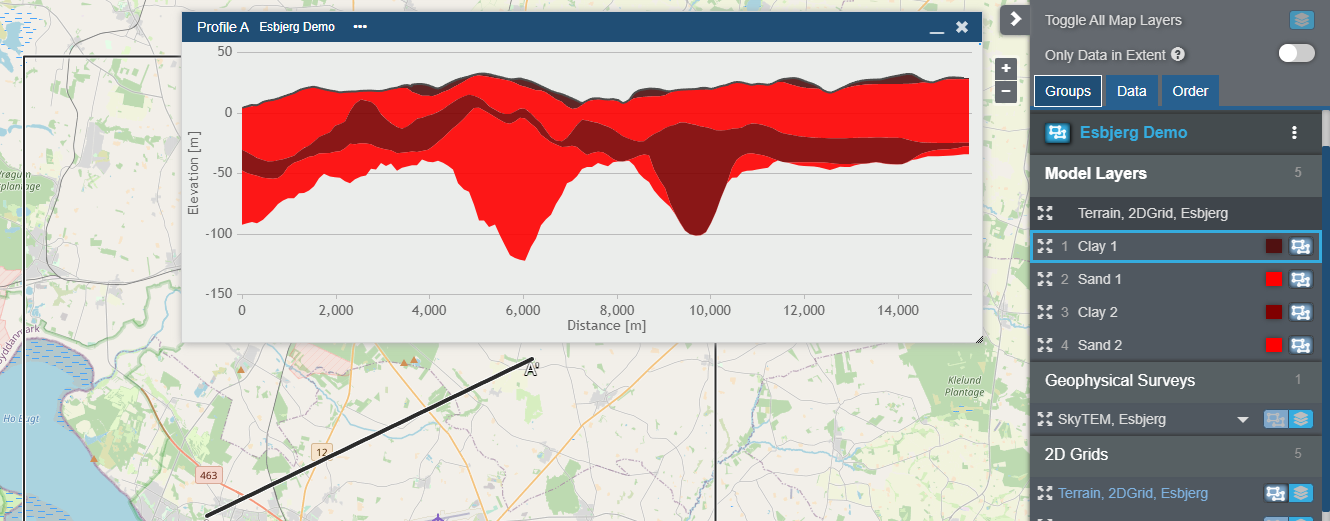Toggle SkyTEM, Esbjerg map layer icon
The image size is (1330, 521).
[x=1300, y=419]
